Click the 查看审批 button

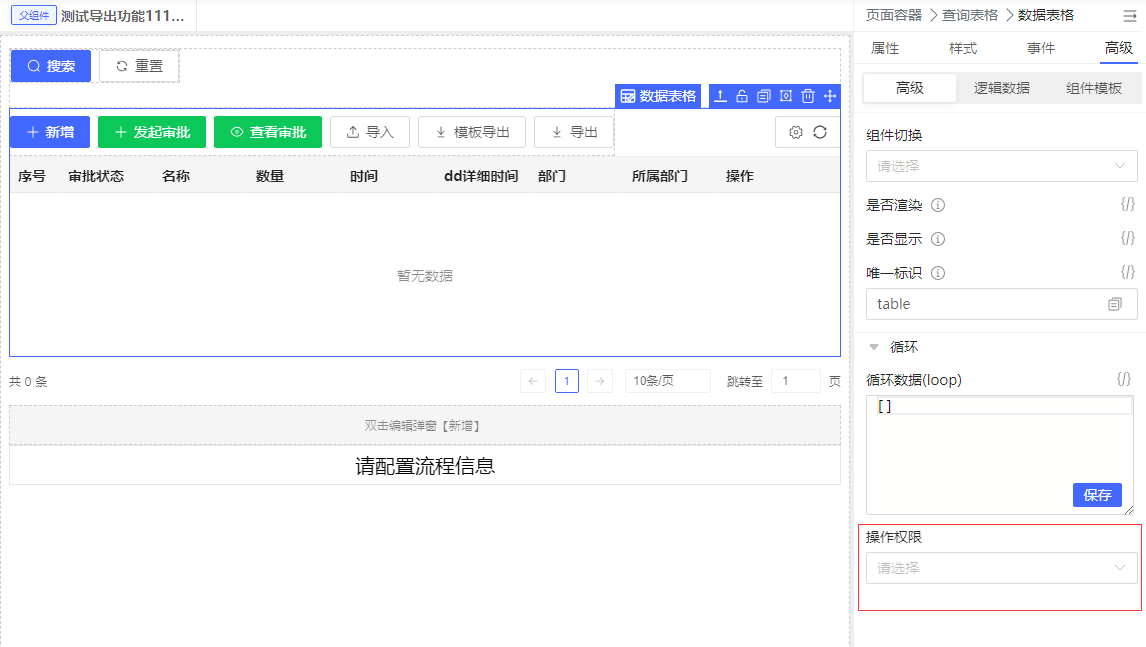267,132
